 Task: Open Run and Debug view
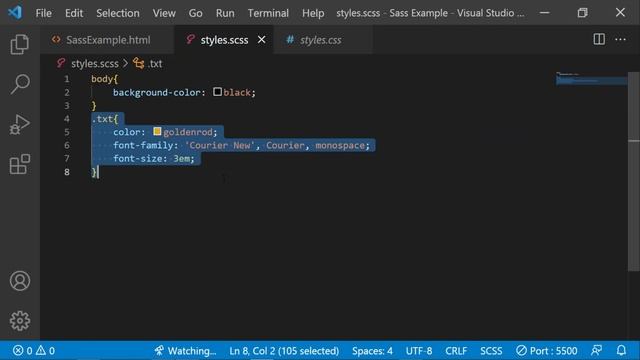(20, 124)
